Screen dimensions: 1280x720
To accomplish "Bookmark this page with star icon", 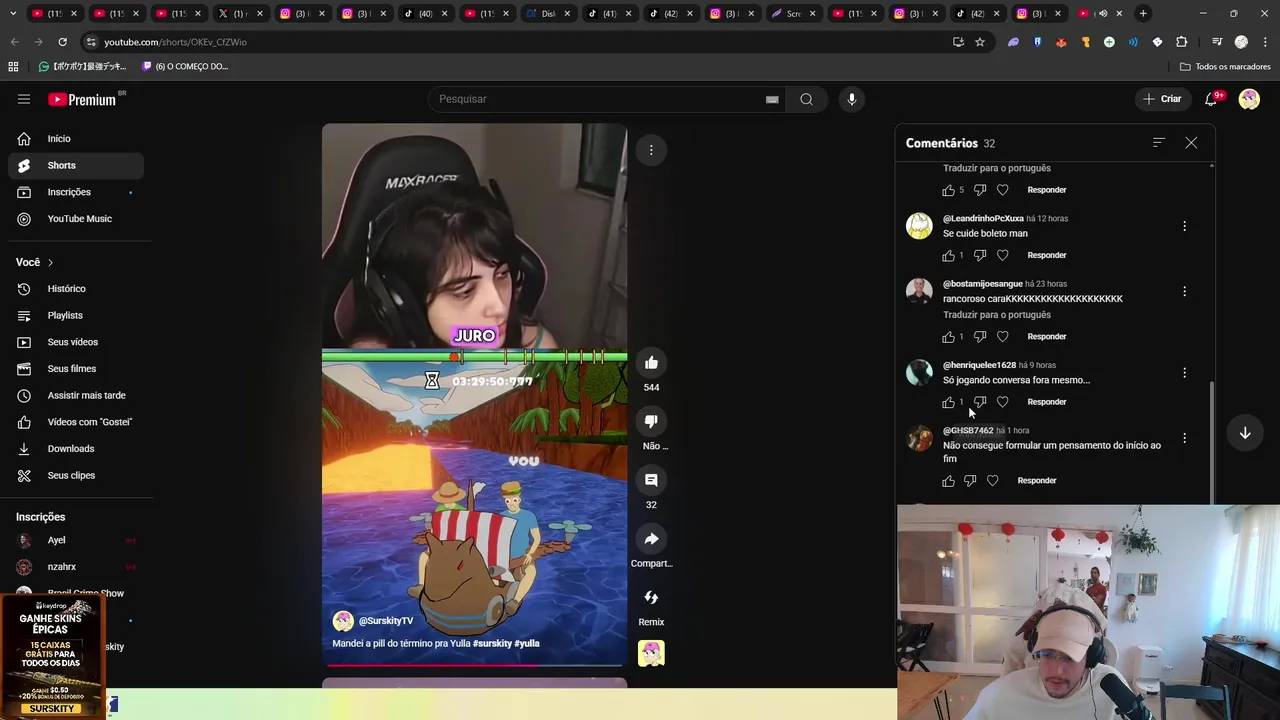I will tap(980, 42).
